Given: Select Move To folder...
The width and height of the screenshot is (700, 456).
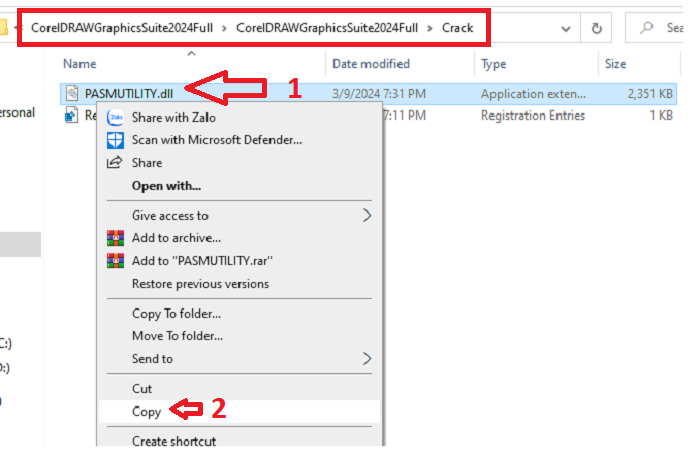Looking at the screenshot, I should pos(177,336).
